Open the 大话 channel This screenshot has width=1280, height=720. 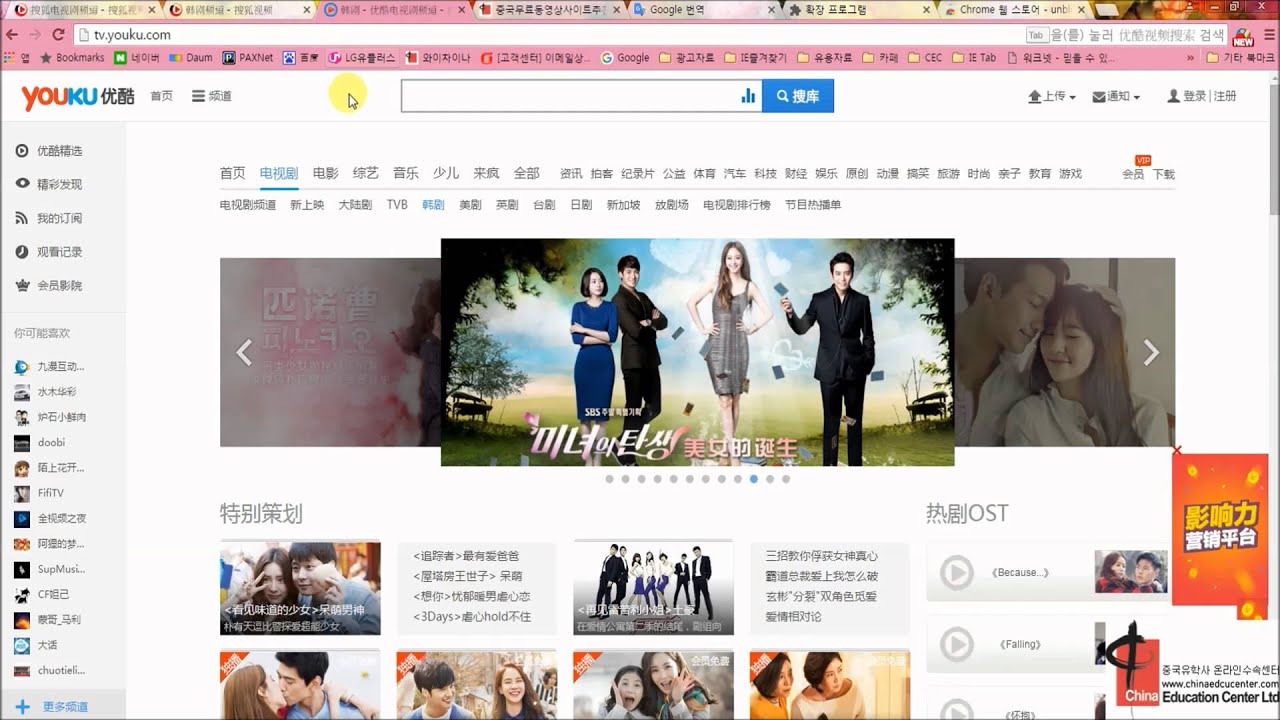(49, 645)
